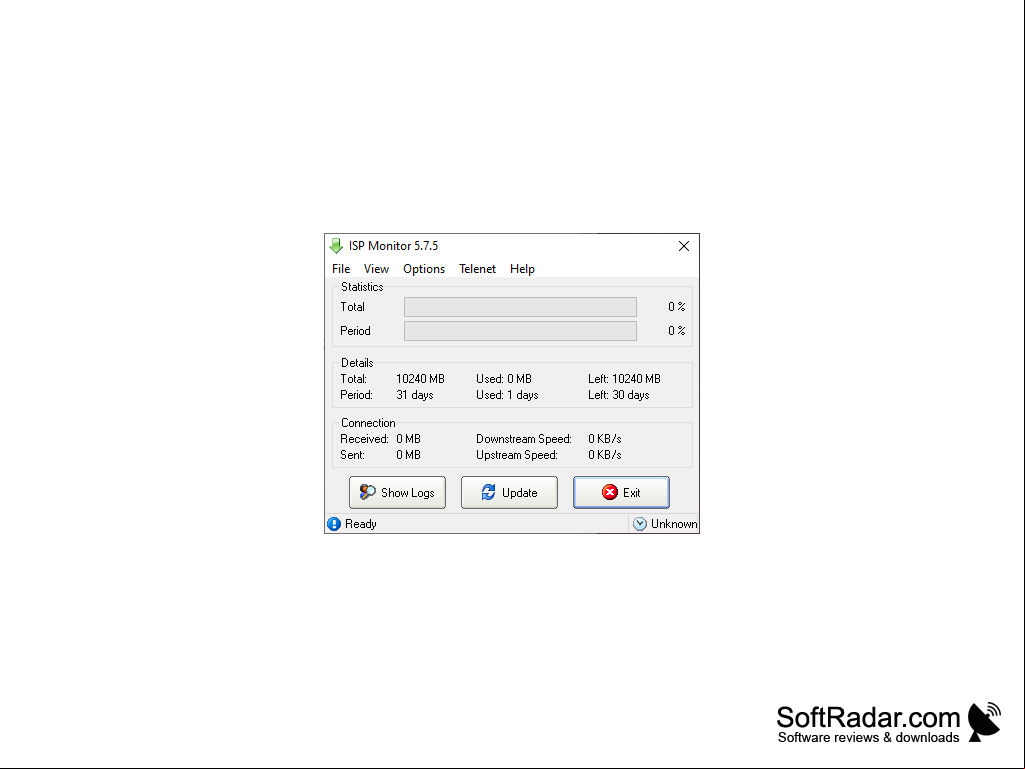Click the blue Ready status icon

334,524
